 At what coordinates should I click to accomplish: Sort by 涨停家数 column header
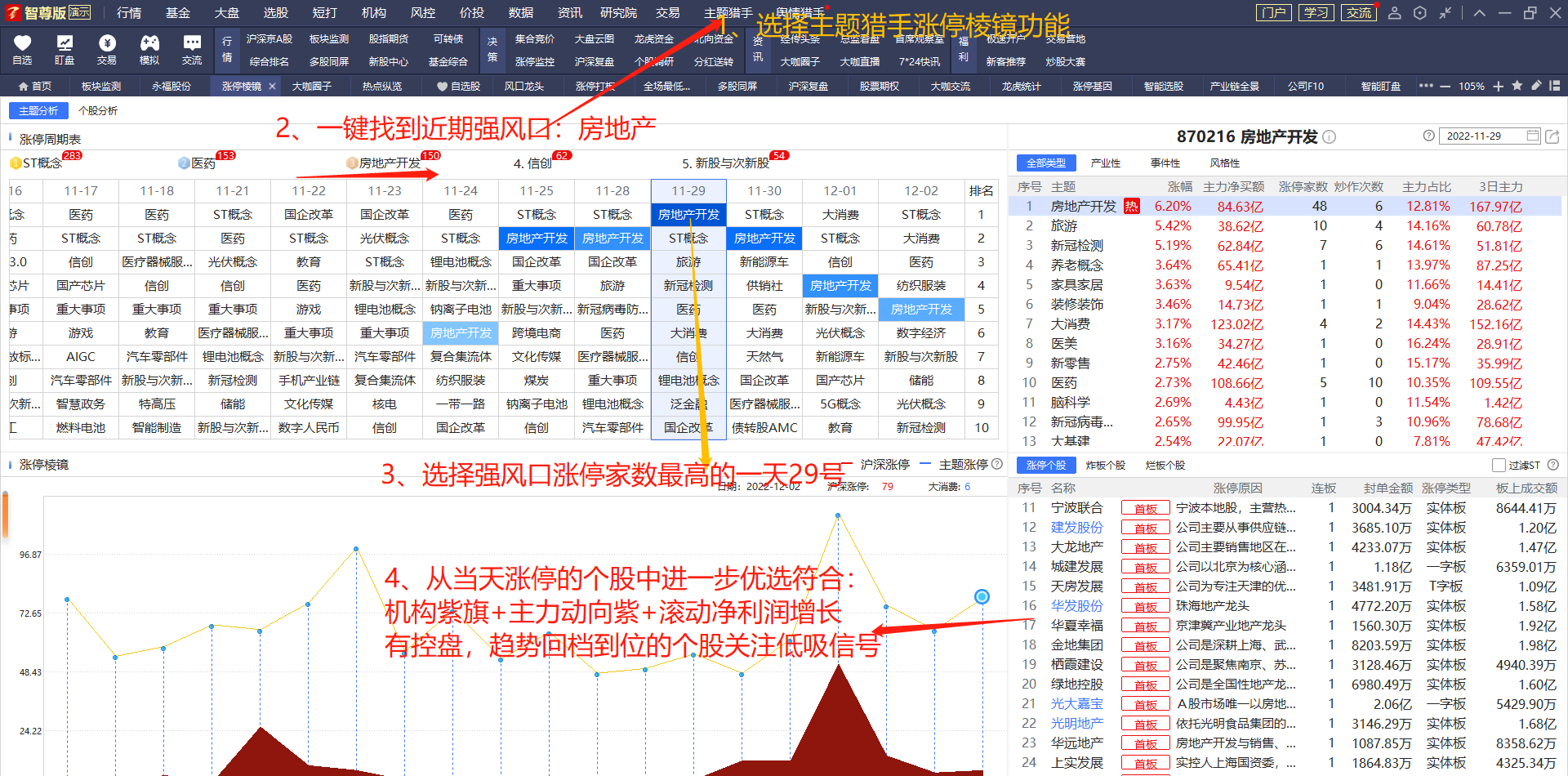pyautogui.click(x=1303, y=187)
